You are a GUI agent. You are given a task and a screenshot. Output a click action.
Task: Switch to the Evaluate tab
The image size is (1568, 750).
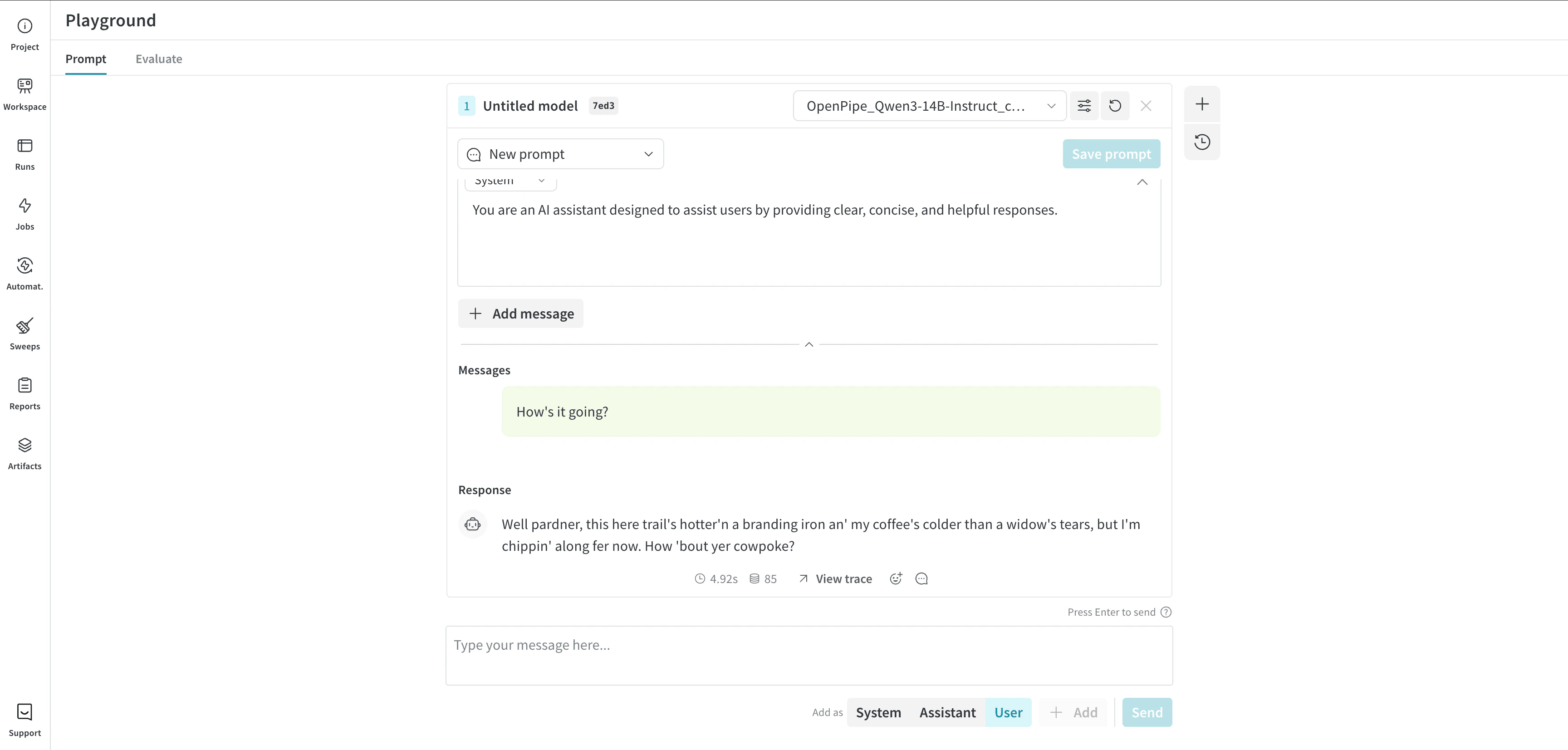click(159, 59)
